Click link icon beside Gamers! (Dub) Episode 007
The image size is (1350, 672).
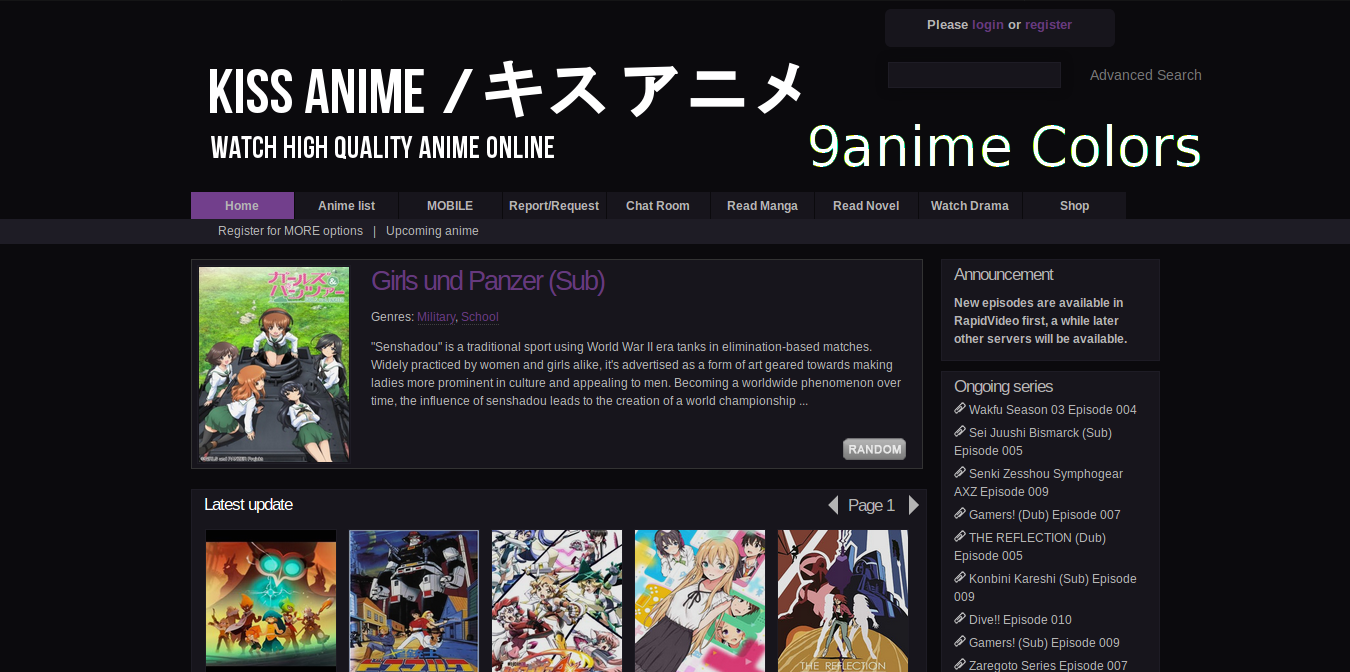[960, 514]
